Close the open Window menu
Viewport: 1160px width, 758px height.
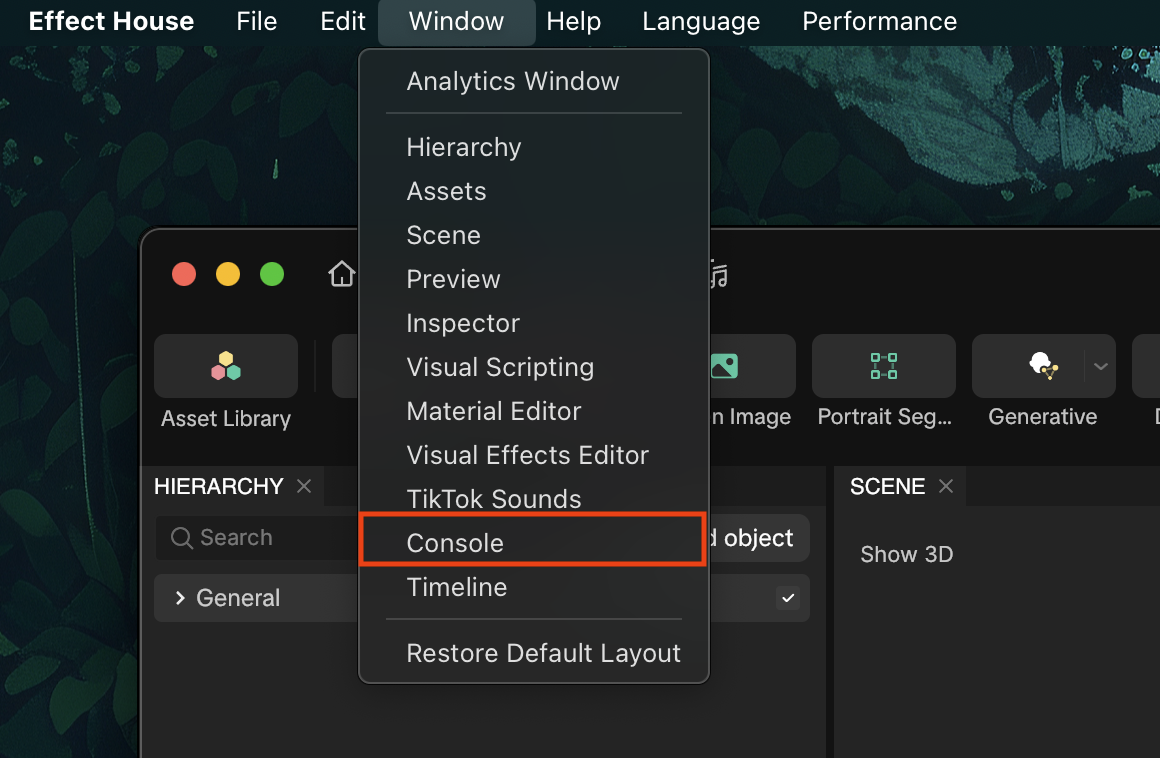(456, 22)
